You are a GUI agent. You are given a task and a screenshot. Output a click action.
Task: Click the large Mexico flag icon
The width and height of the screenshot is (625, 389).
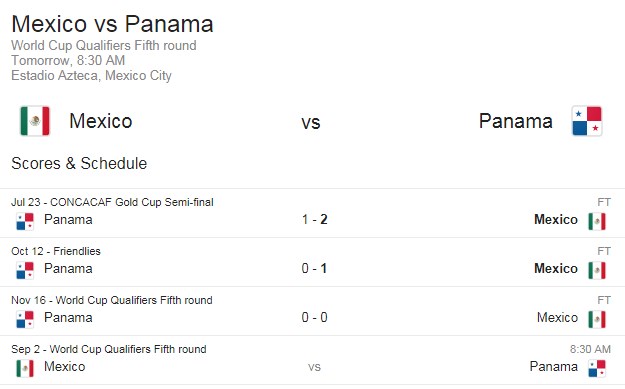click(x=35, y=121)
